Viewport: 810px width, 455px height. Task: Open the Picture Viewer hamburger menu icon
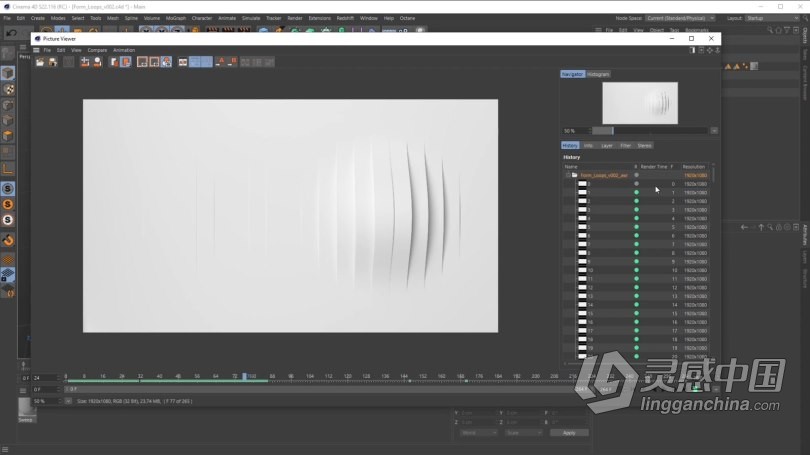pyautogui.click(x=36, y=50)
